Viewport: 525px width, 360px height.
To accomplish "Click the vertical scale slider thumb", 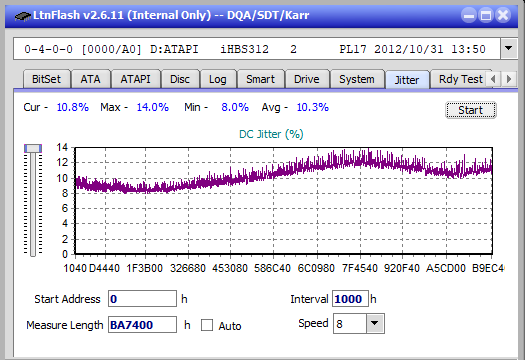I will [x=33, y=148].
